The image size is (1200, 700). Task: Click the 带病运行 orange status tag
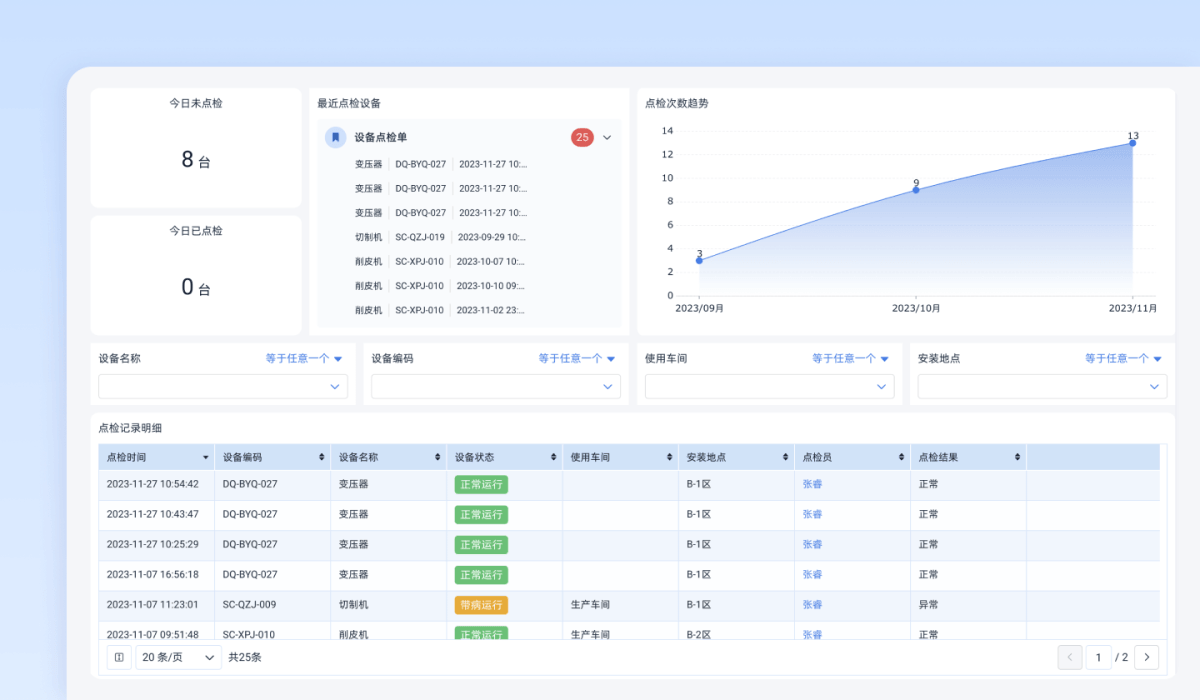(x=481, y=605)
